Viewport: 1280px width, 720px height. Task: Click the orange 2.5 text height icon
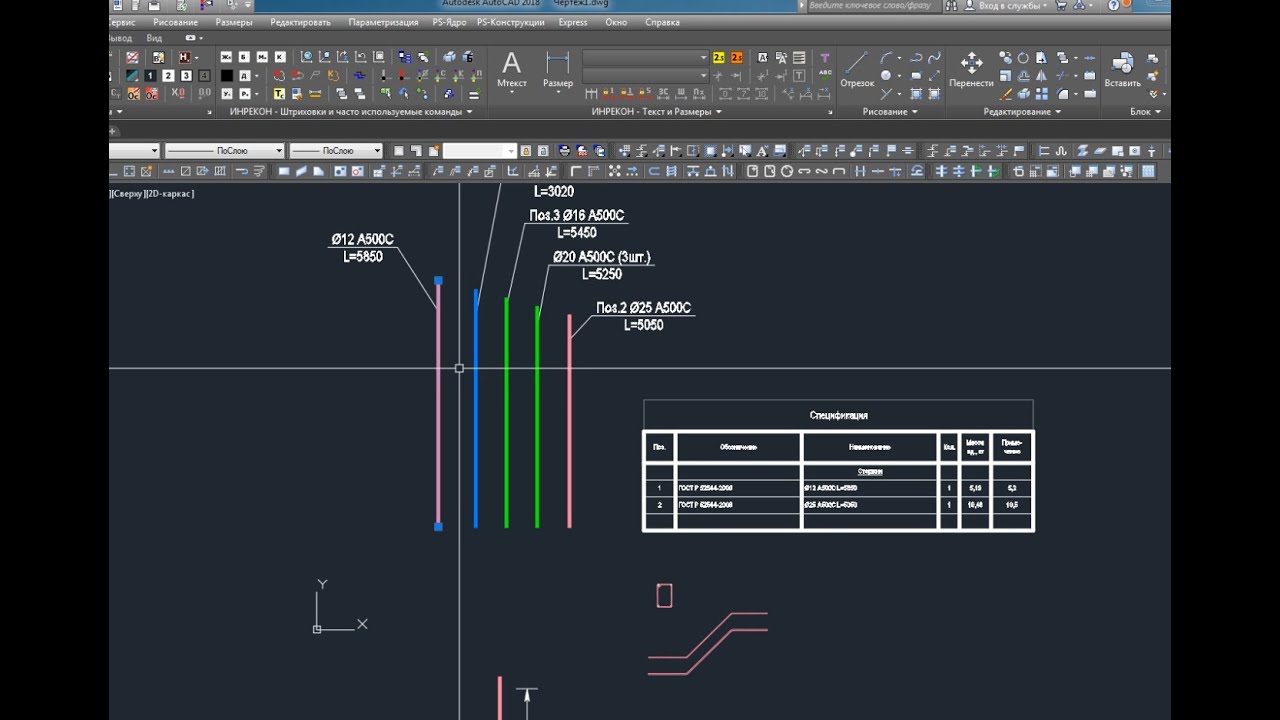pyautogui.click(x=737, y=58)
